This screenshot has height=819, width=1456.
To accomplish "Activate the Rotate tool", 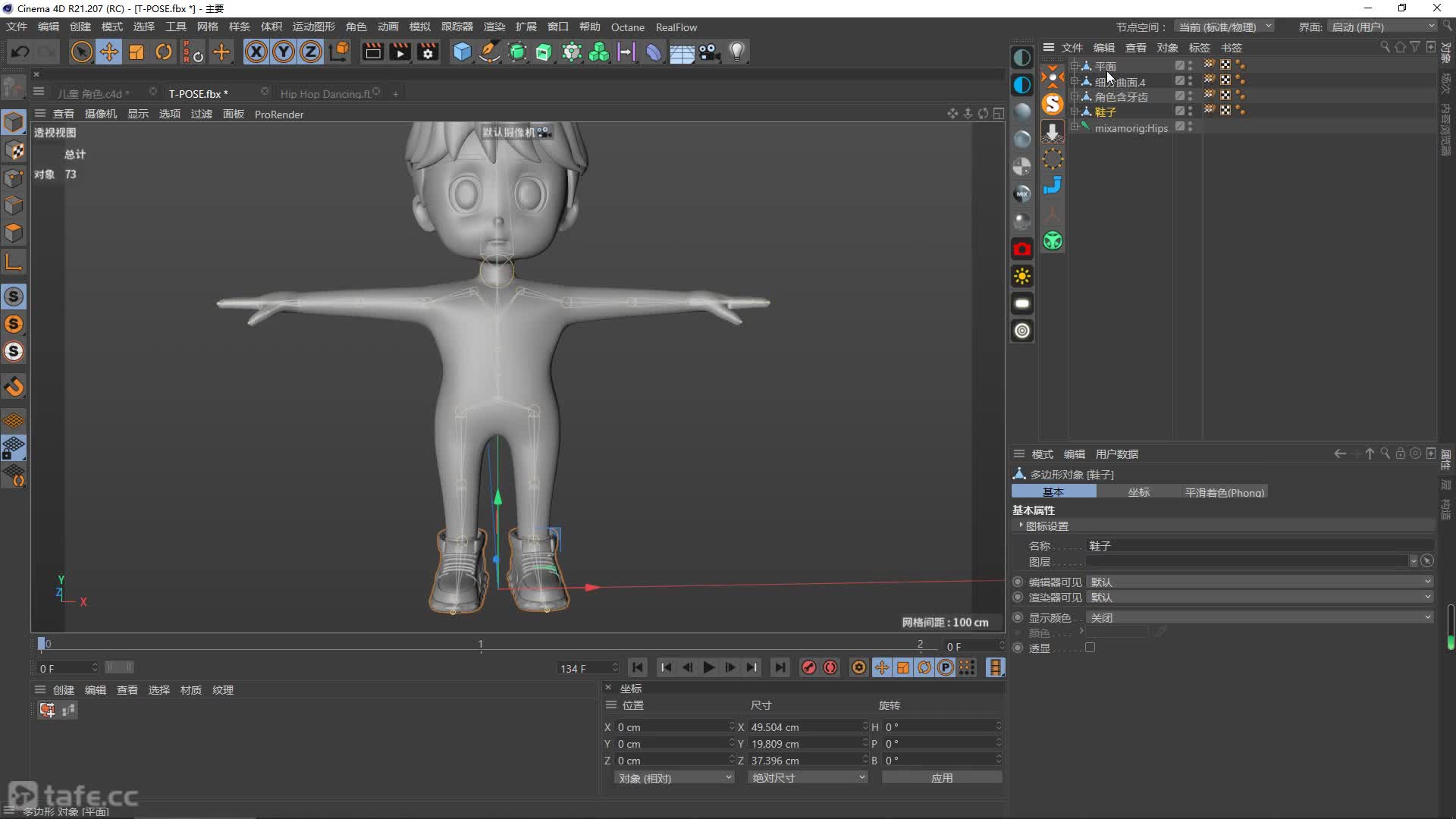I will tap(164, 52).
